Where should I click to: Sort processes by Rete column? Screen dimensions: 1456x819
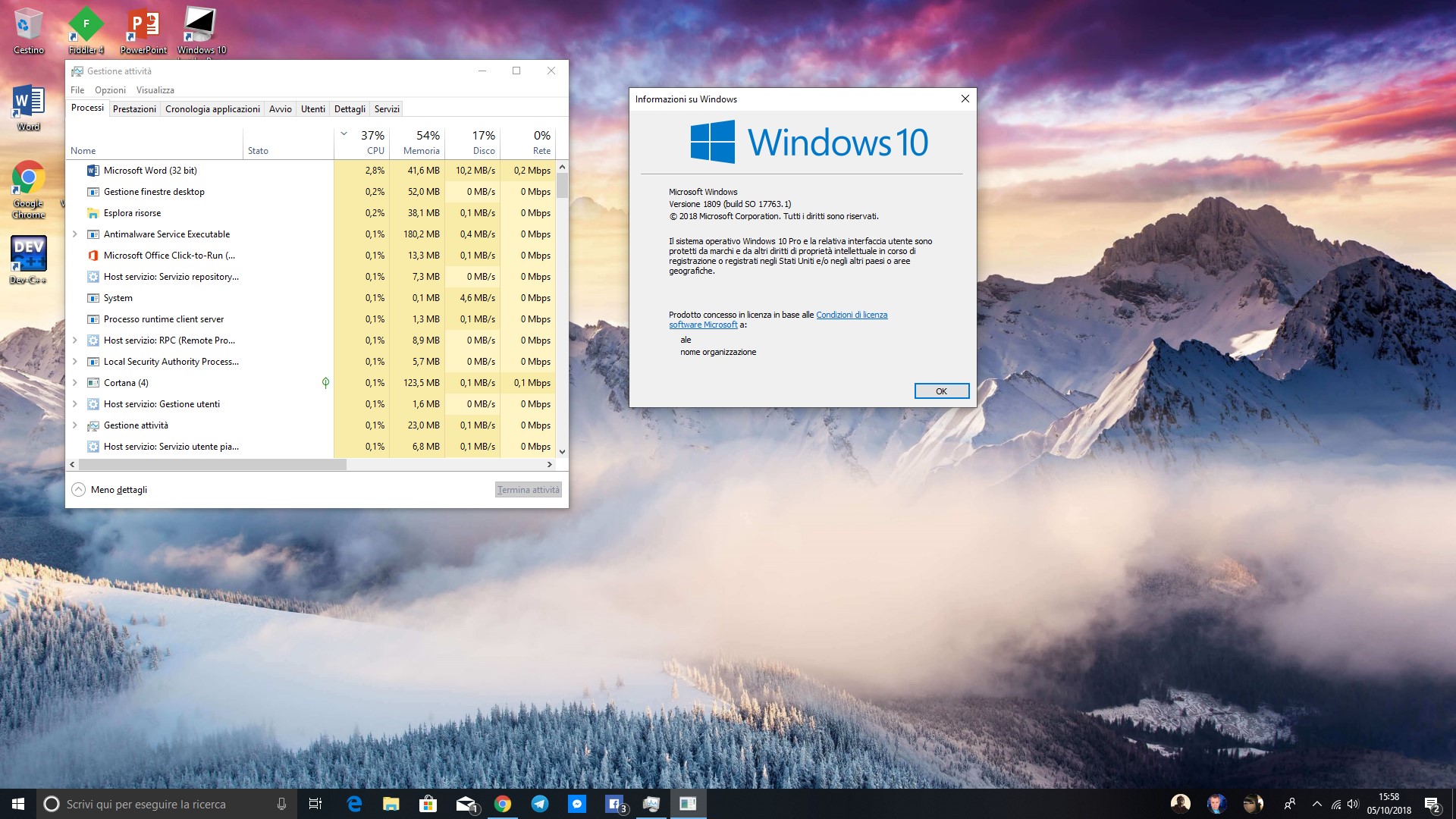(x=529, y=142)
